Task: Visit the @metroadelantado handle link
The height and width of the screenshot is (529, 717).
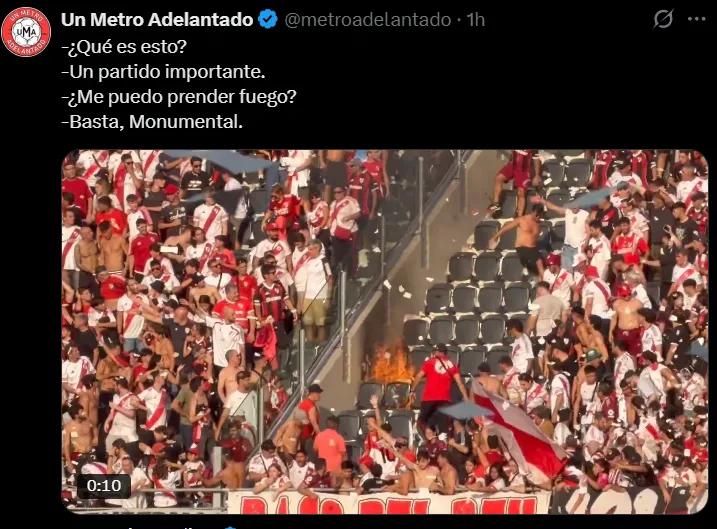Action: [x=368, y=20]
